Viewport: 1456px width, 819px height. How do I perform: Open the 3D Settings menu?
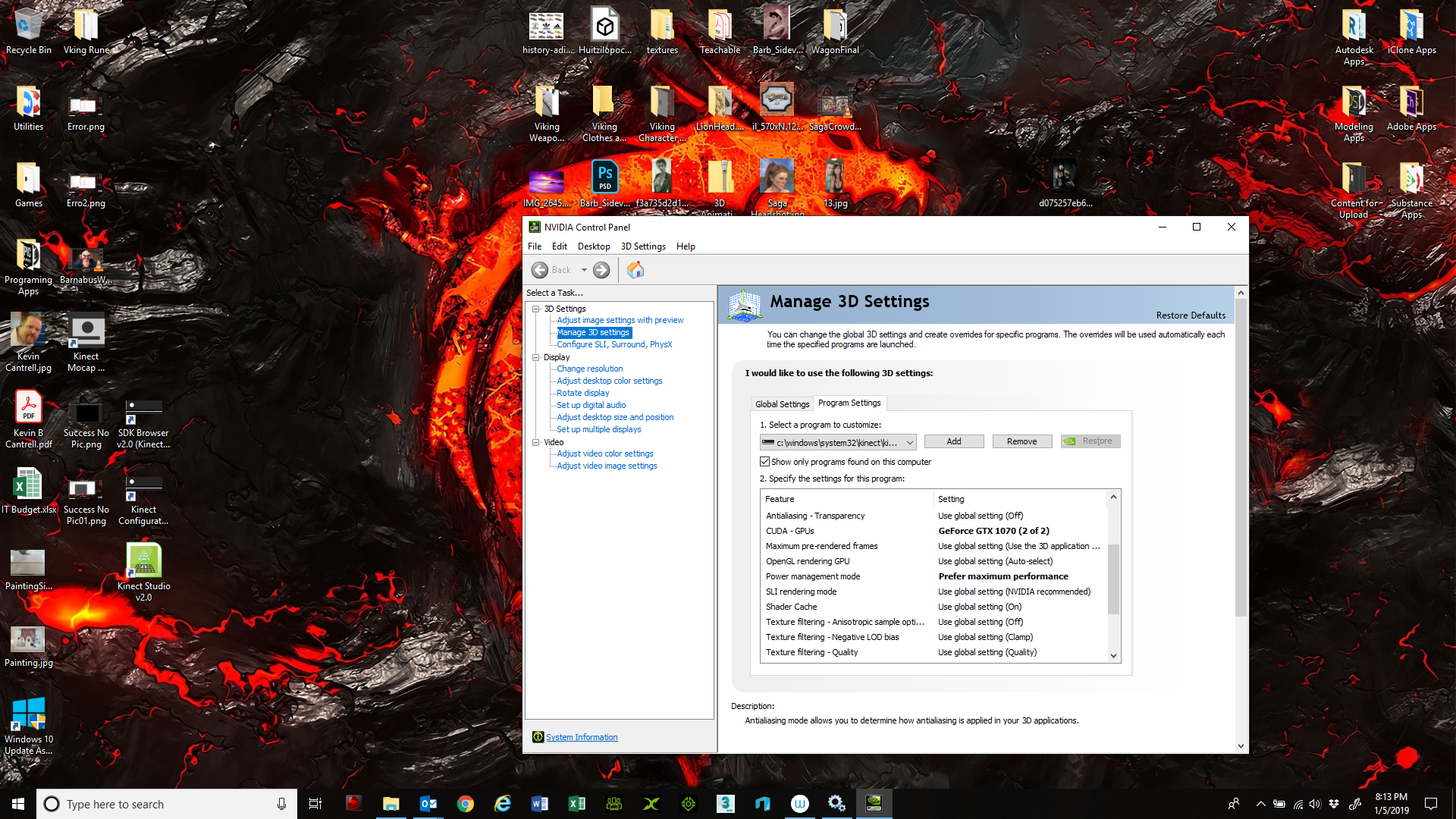[x=643, y=246]
